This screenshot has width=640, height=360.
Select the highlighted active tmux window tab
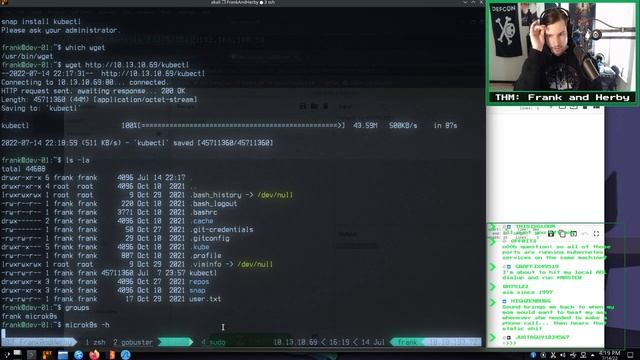(175, 342)
